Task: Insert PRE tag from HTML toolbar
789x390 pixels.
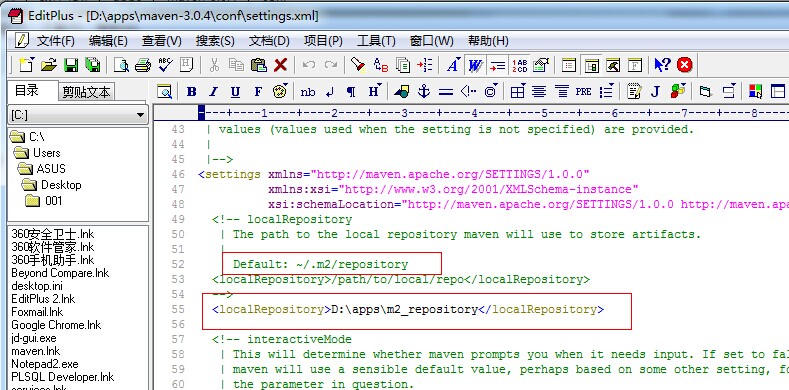Action: point(583,92)
